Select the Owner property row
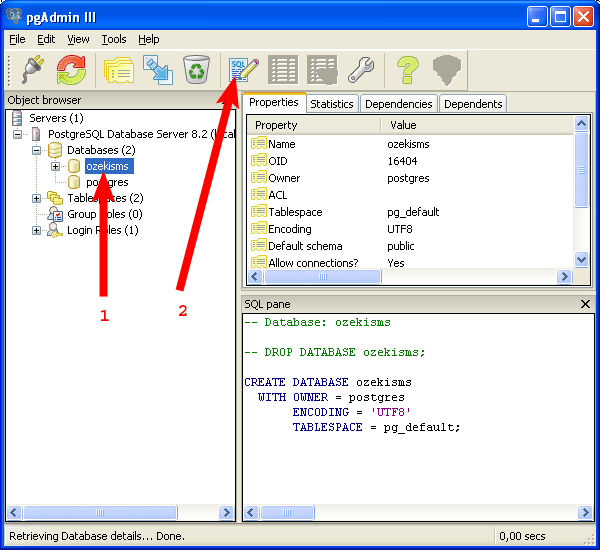600x550 pixels. (284, 178)
